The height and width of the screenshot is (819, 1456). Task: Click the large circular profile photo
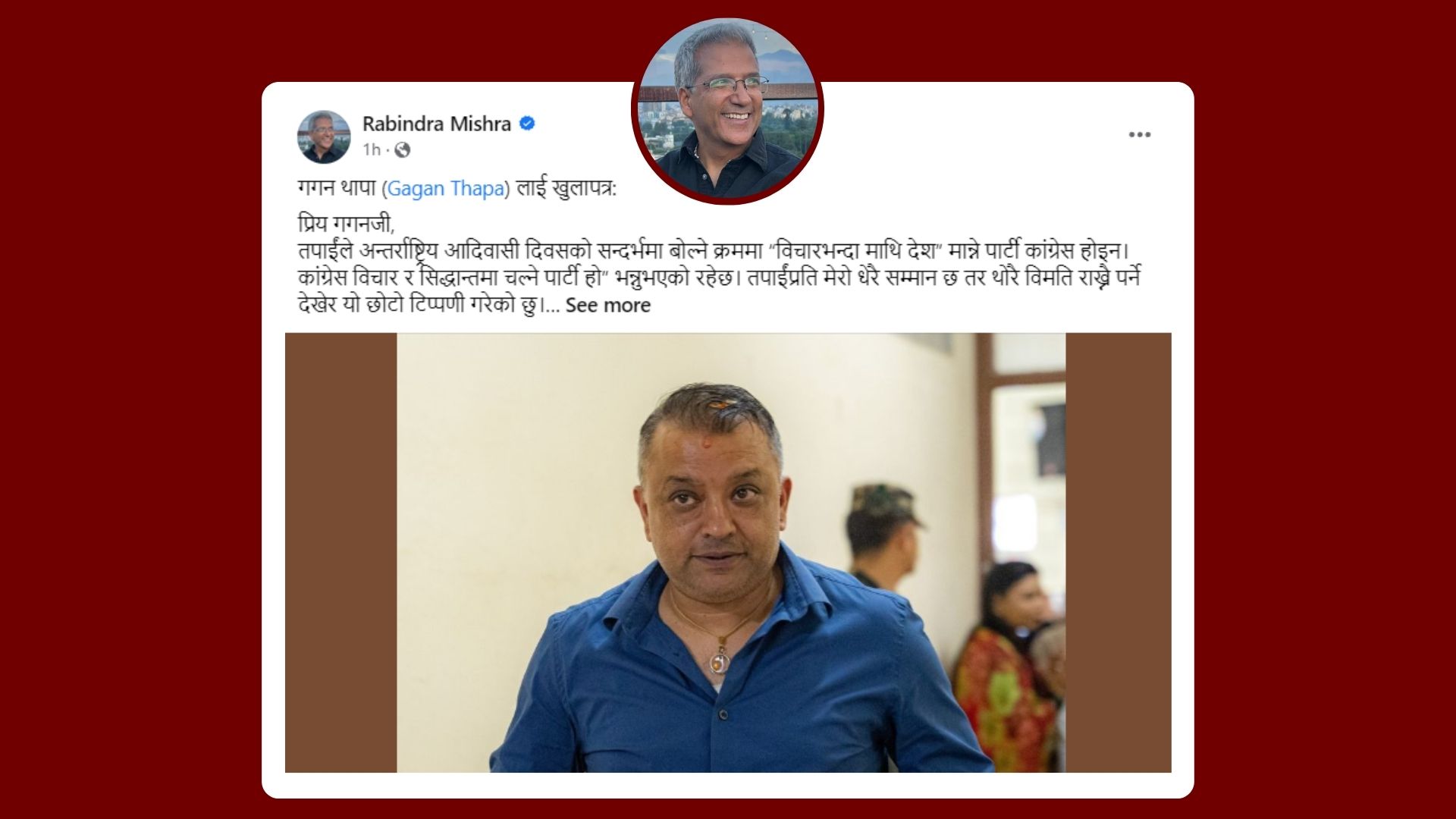728,109
